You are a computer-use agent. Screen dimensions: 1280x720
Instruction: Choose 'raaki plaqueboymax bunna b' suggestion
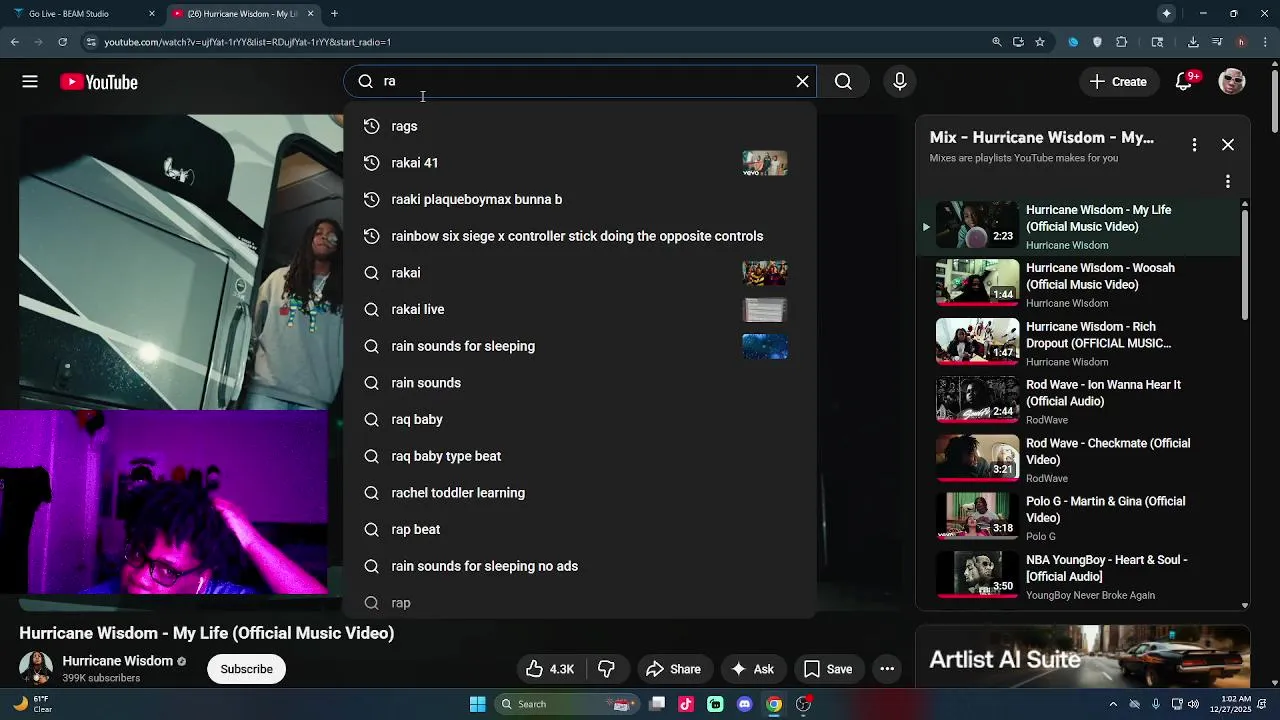point(580,199)
